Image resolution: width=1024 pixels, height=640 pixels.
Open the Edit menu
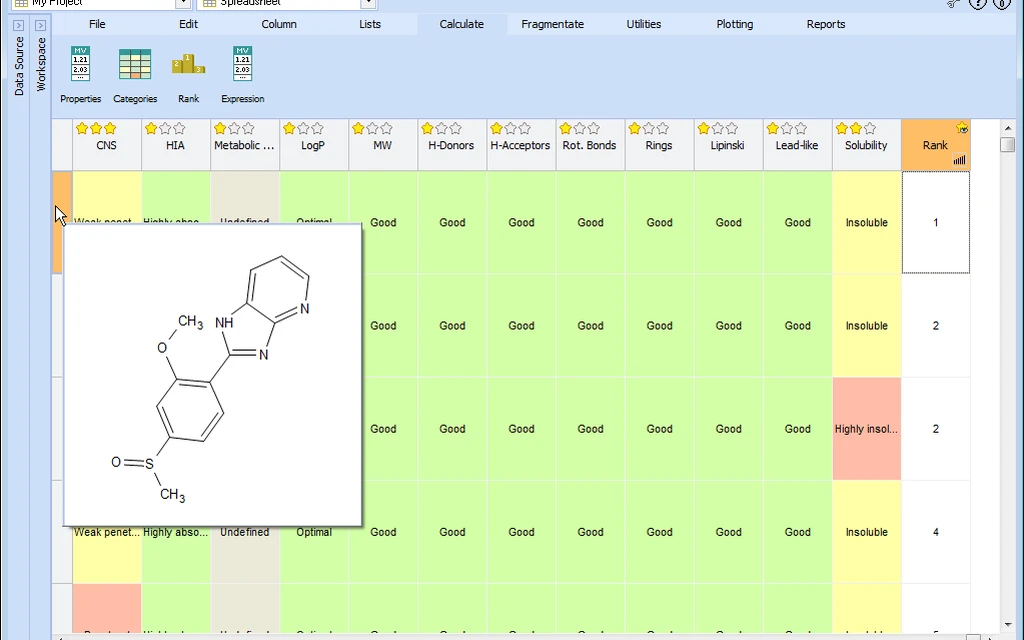point(188,24)
